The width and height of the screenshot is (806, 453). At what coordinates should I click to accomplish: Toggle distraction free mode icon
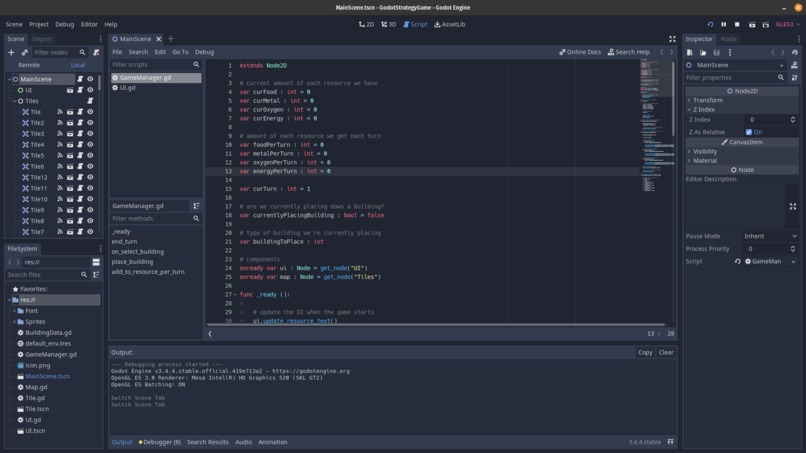pyautogui.click(x=672, y=39)
